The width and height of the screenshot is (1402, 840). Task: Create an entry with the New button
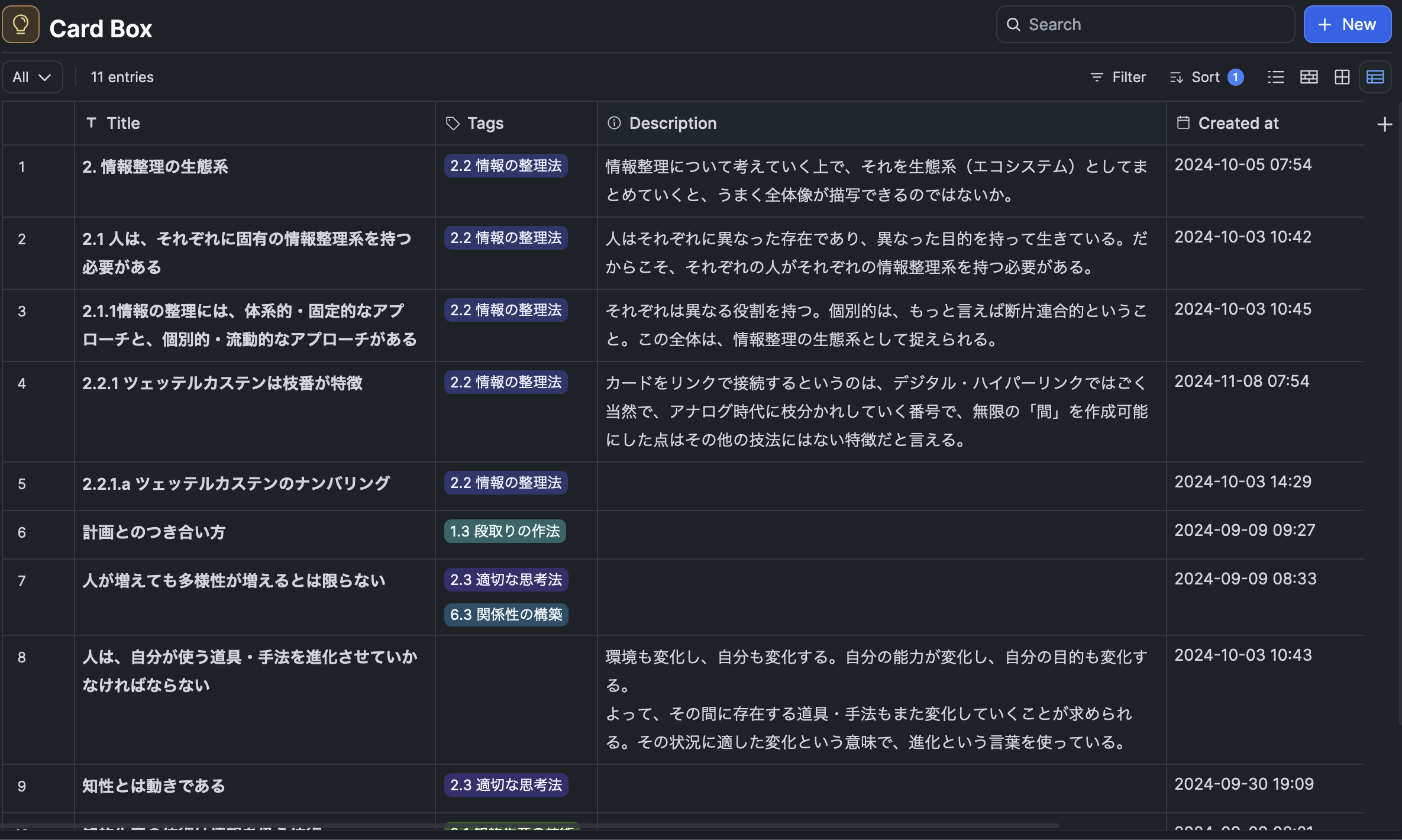tap(1348, 24)
